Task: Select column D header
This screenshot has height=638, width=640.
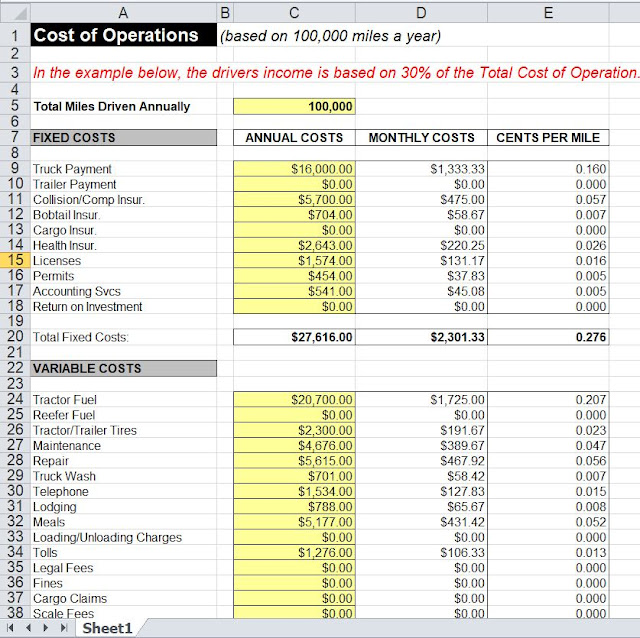Action: pyautogui.click(x=421, y=13)
